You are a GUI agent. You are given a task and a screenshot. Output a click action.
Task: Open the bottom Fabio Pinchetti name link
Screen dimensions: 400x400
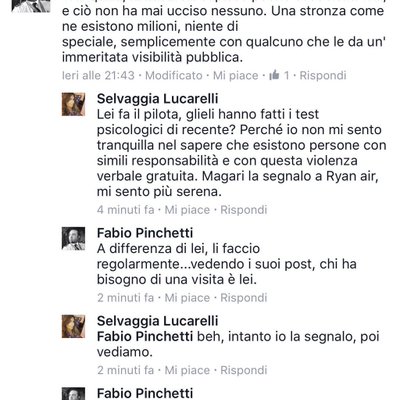click(x=145, y=393)
